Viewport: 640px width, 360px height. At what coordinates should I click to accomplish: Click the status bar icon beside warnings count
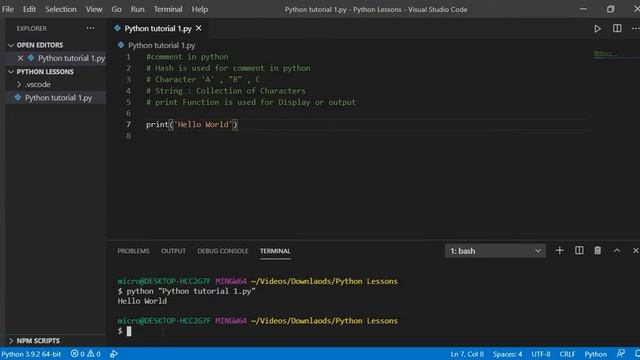point(114,354)
